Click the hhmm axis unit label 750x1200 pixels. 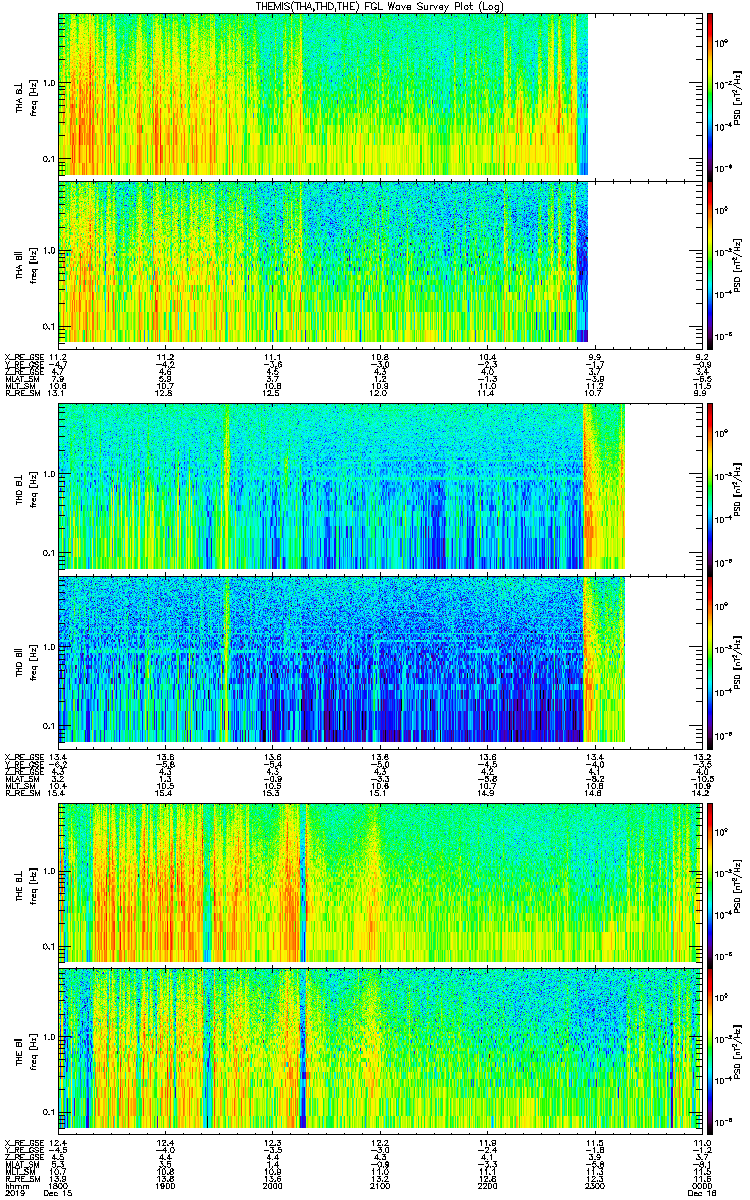point(15,1185)
